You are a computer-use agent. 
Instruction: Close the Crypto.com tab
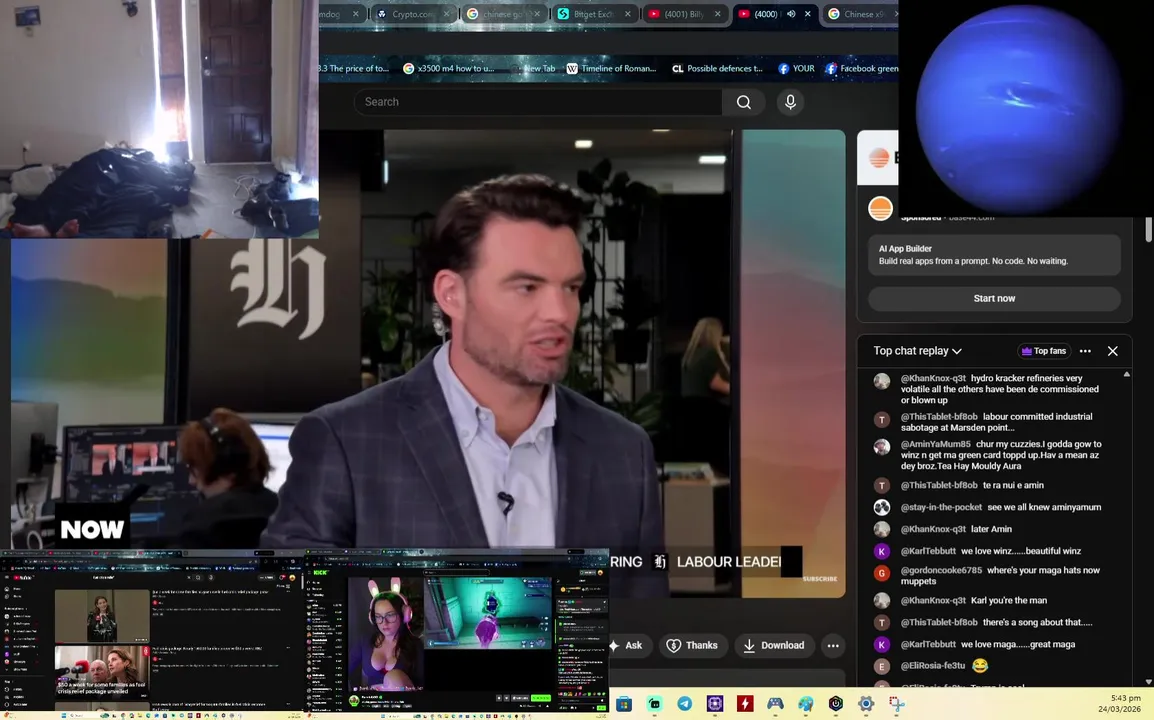pyautogui.click(x=446, y=14)
